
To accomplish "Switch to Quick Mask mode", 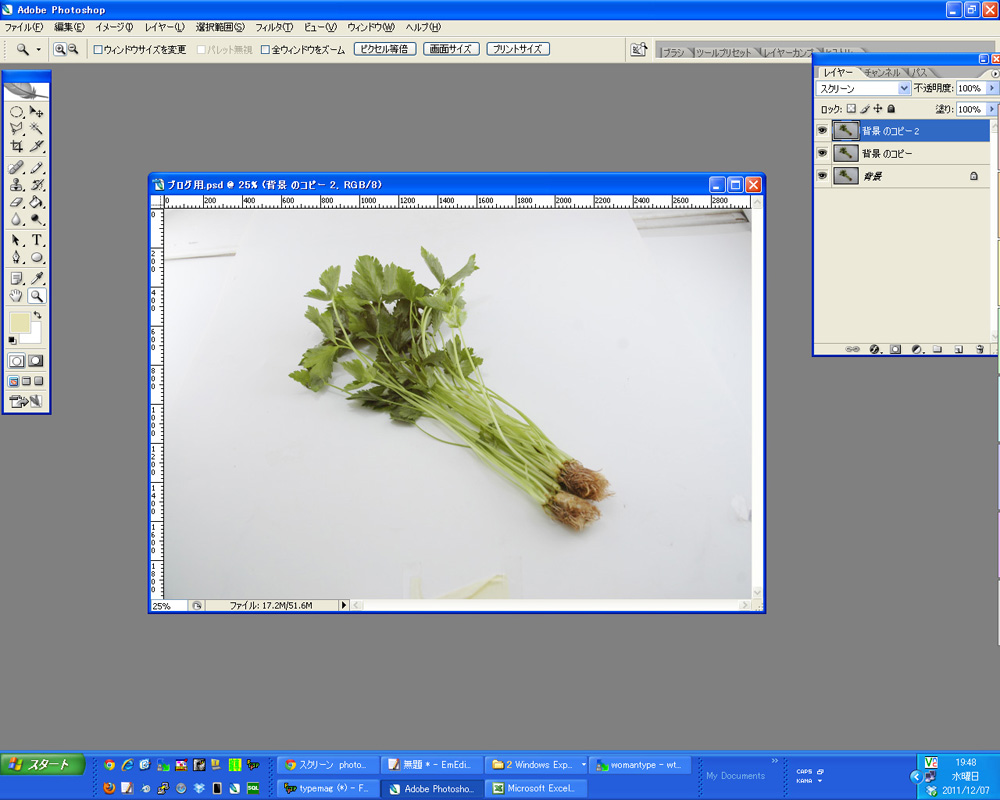I will [36, 361].
